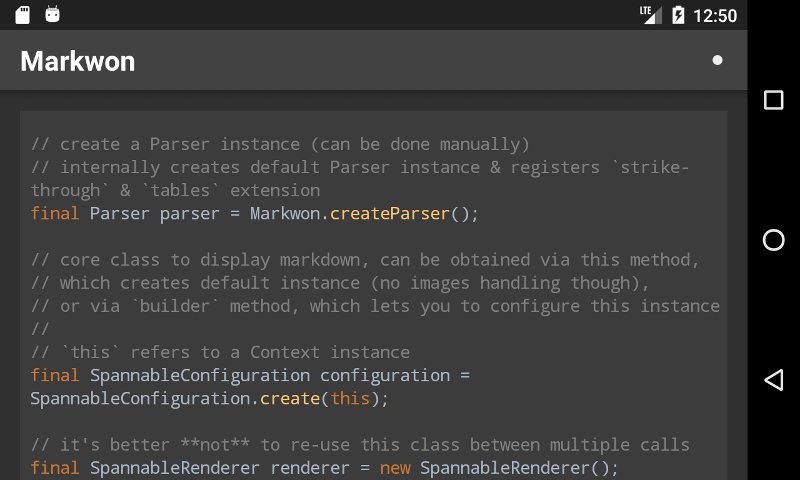Click the Markwon app title
Image resolution: width=800 pixels, height=480 pixels.
78,62
